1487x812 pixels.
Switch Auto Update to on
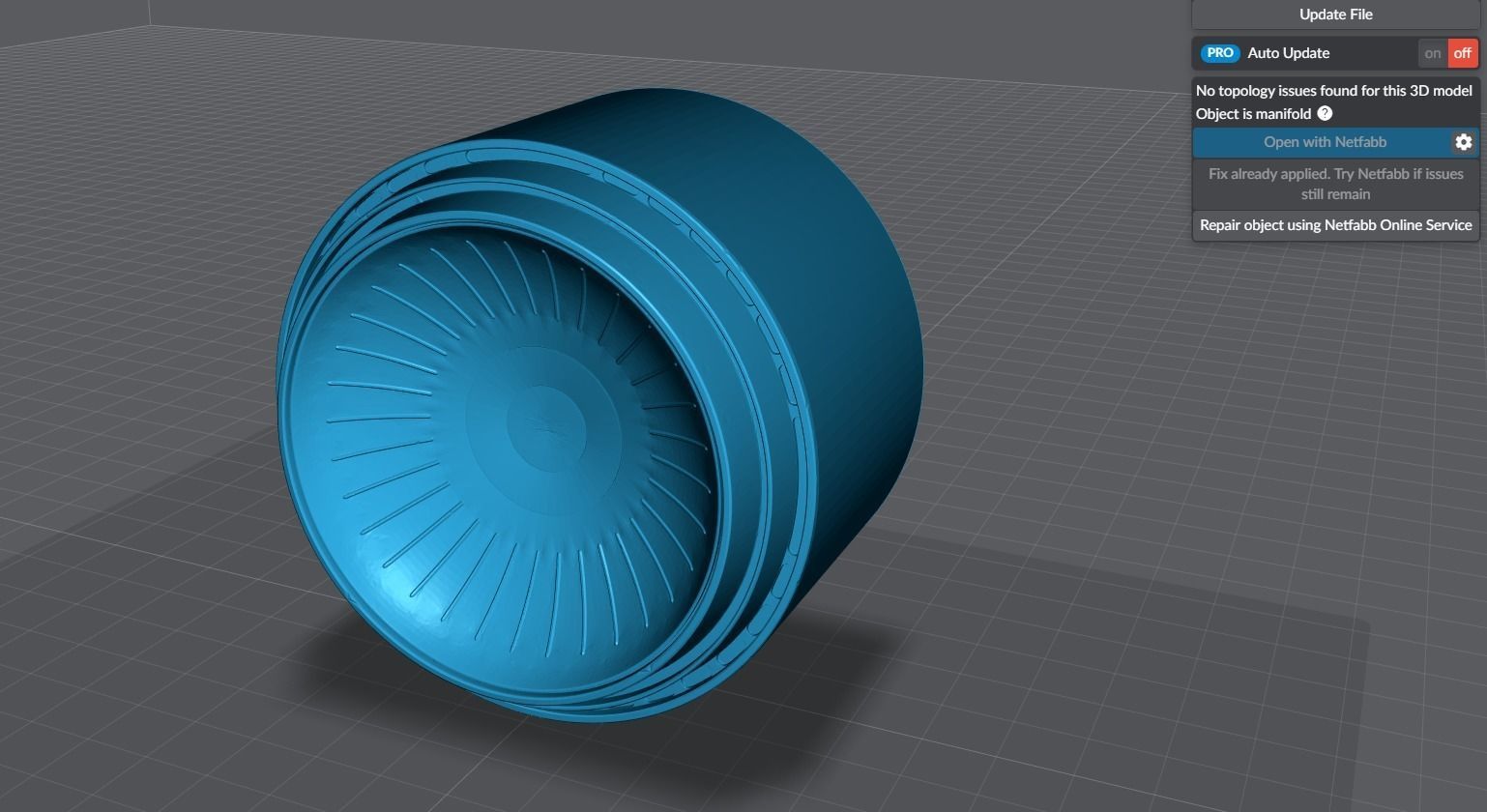coord(1433,53)
